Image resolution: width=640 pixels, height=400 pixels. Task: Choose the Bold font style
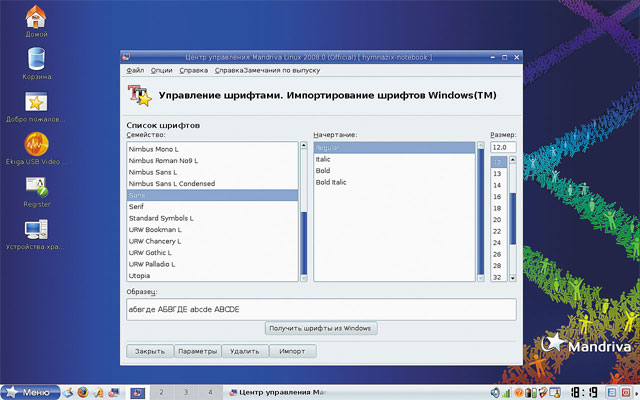[394, 171]
